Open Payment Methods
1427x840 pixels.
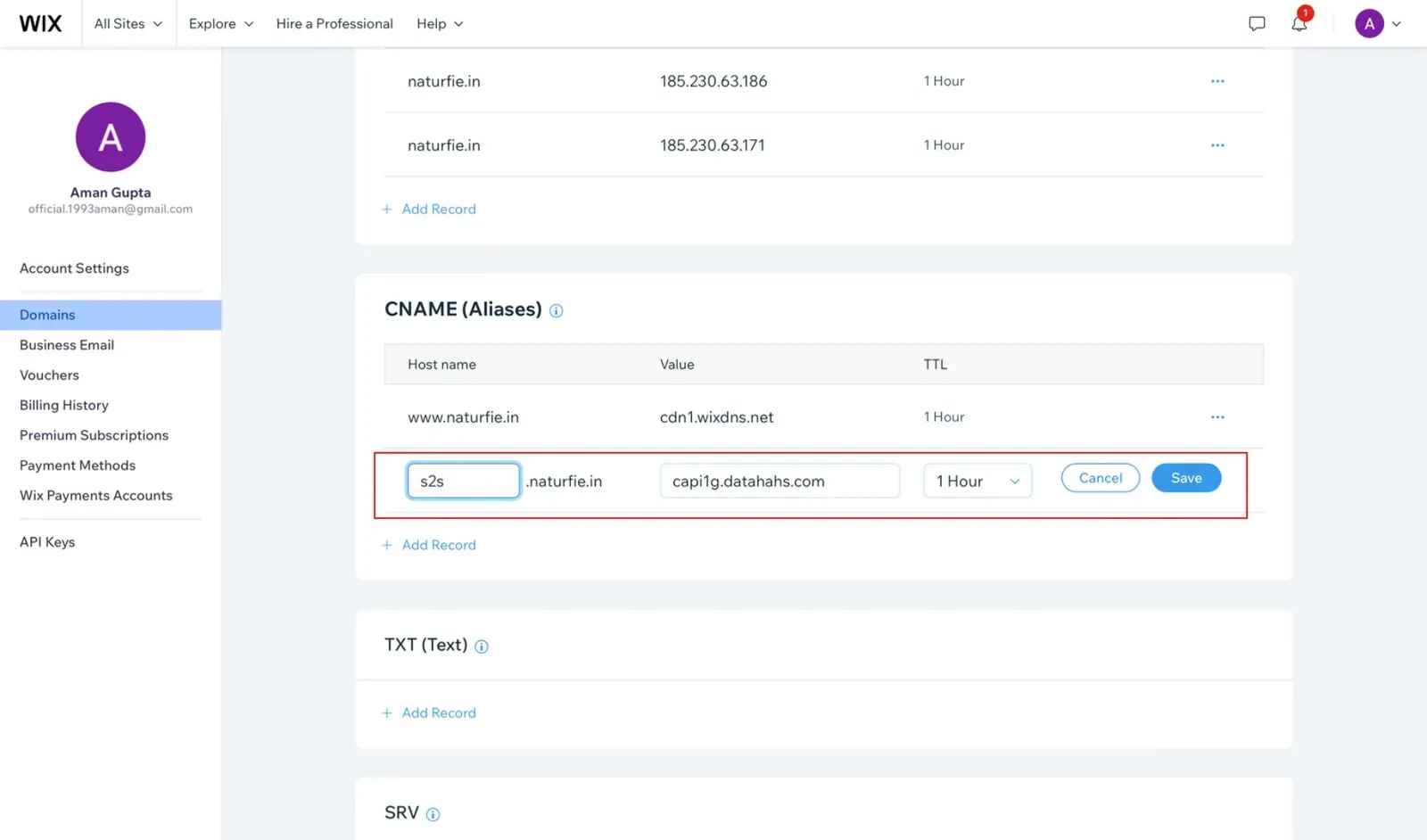[78, 465]
